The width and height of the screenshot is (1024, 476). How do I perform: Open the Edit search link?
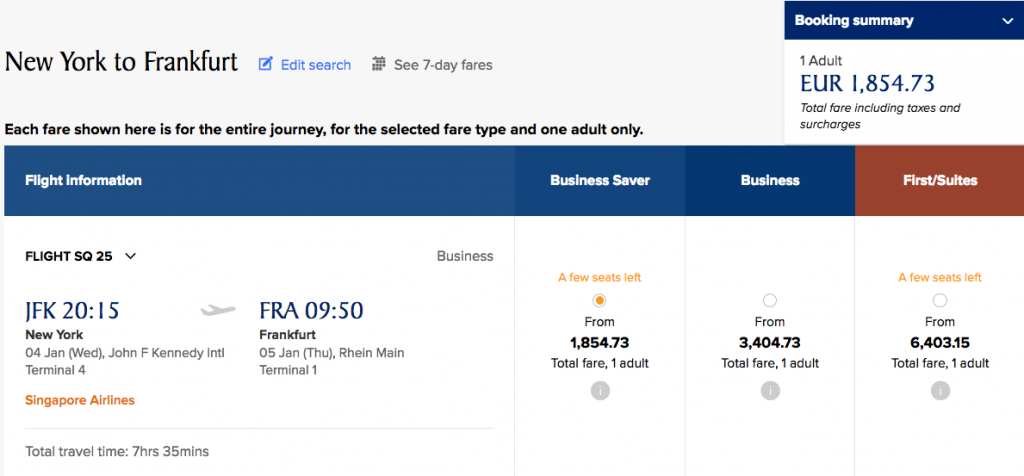tap(315, 64)
